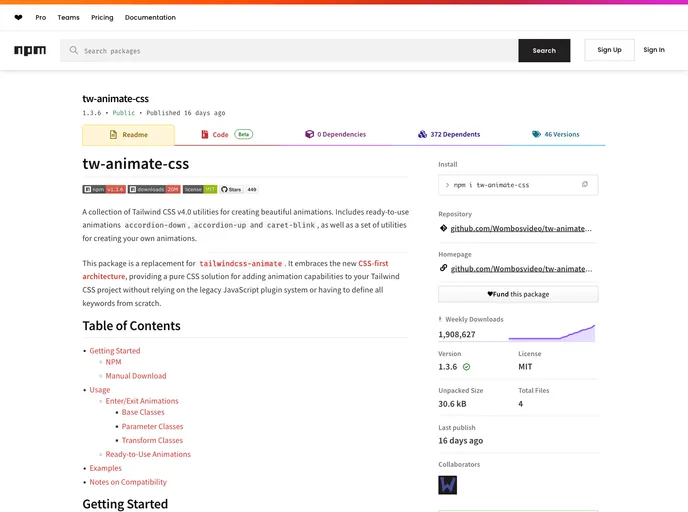Click the tw-animate-css package title at top

tap(115, 99)
